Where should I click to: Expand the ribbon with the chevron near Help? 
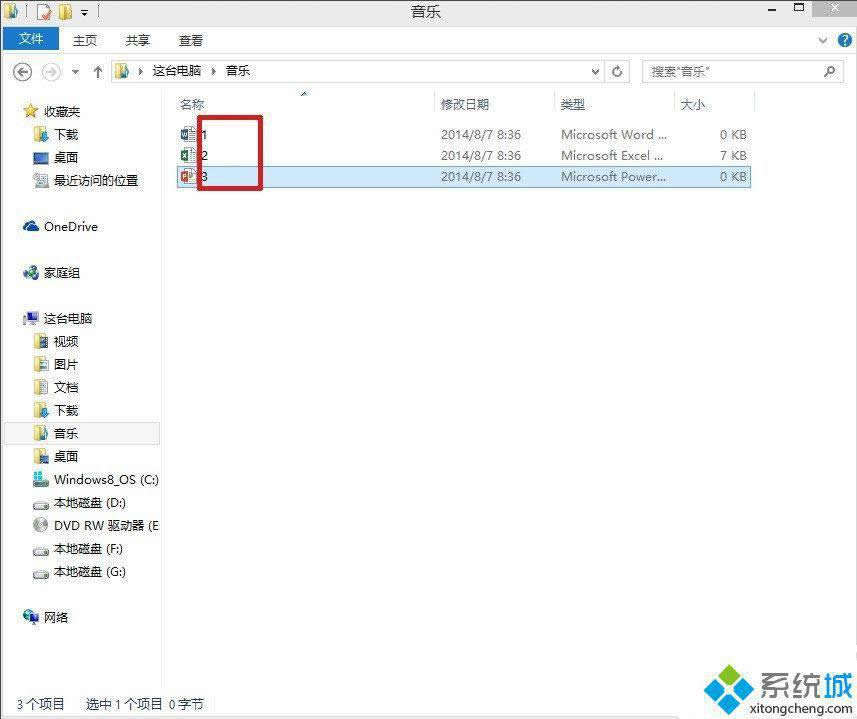click(x=822, y=40)
